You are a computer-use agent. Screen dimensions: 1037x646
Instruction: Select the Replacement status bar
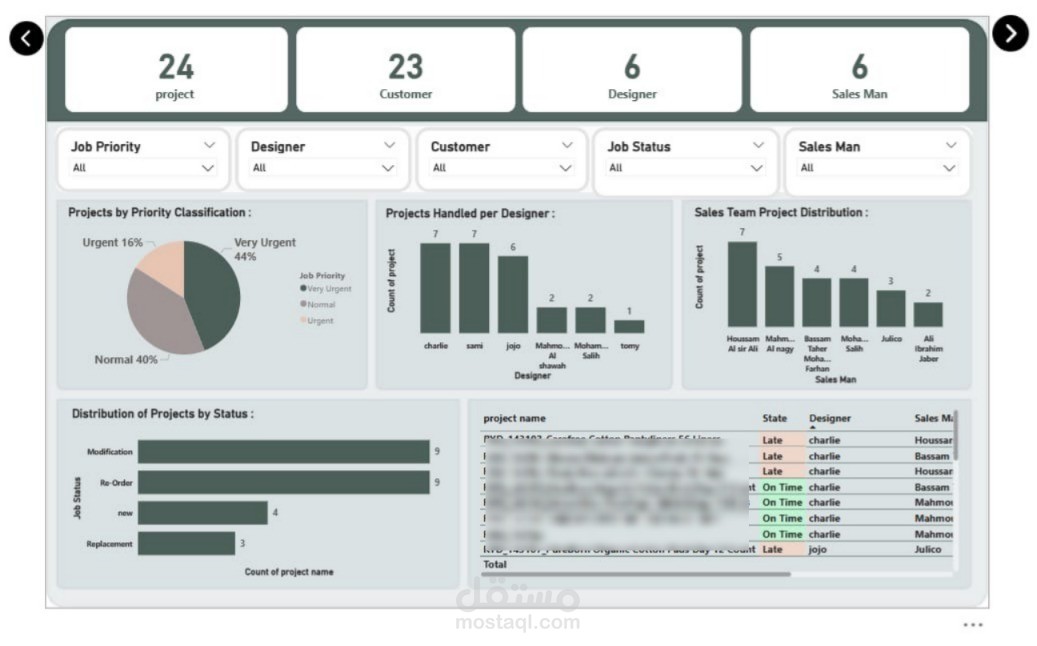tap(187, 544)
